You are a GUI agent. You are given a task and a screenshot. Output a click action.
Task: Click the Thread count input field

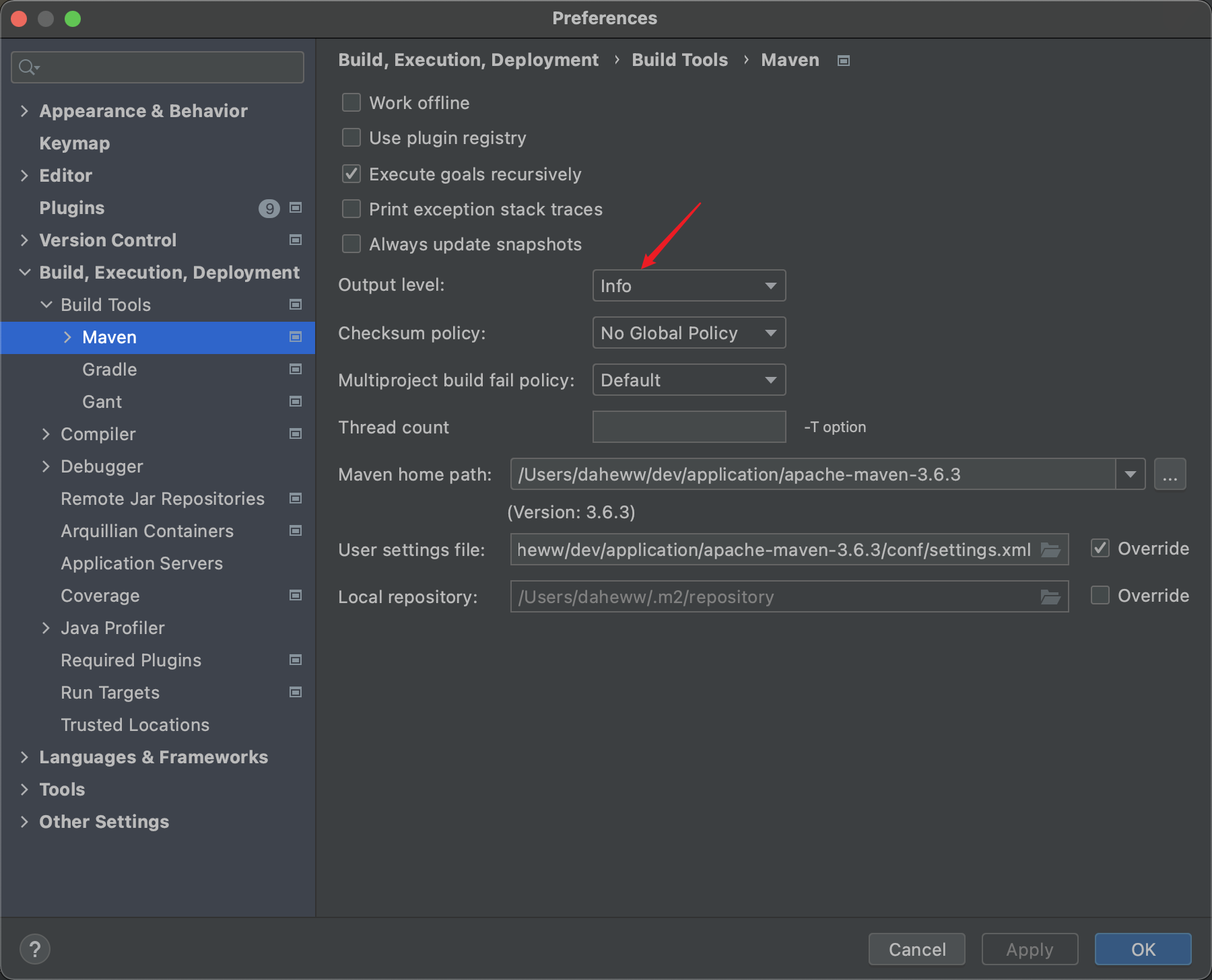tap(689, 427)
